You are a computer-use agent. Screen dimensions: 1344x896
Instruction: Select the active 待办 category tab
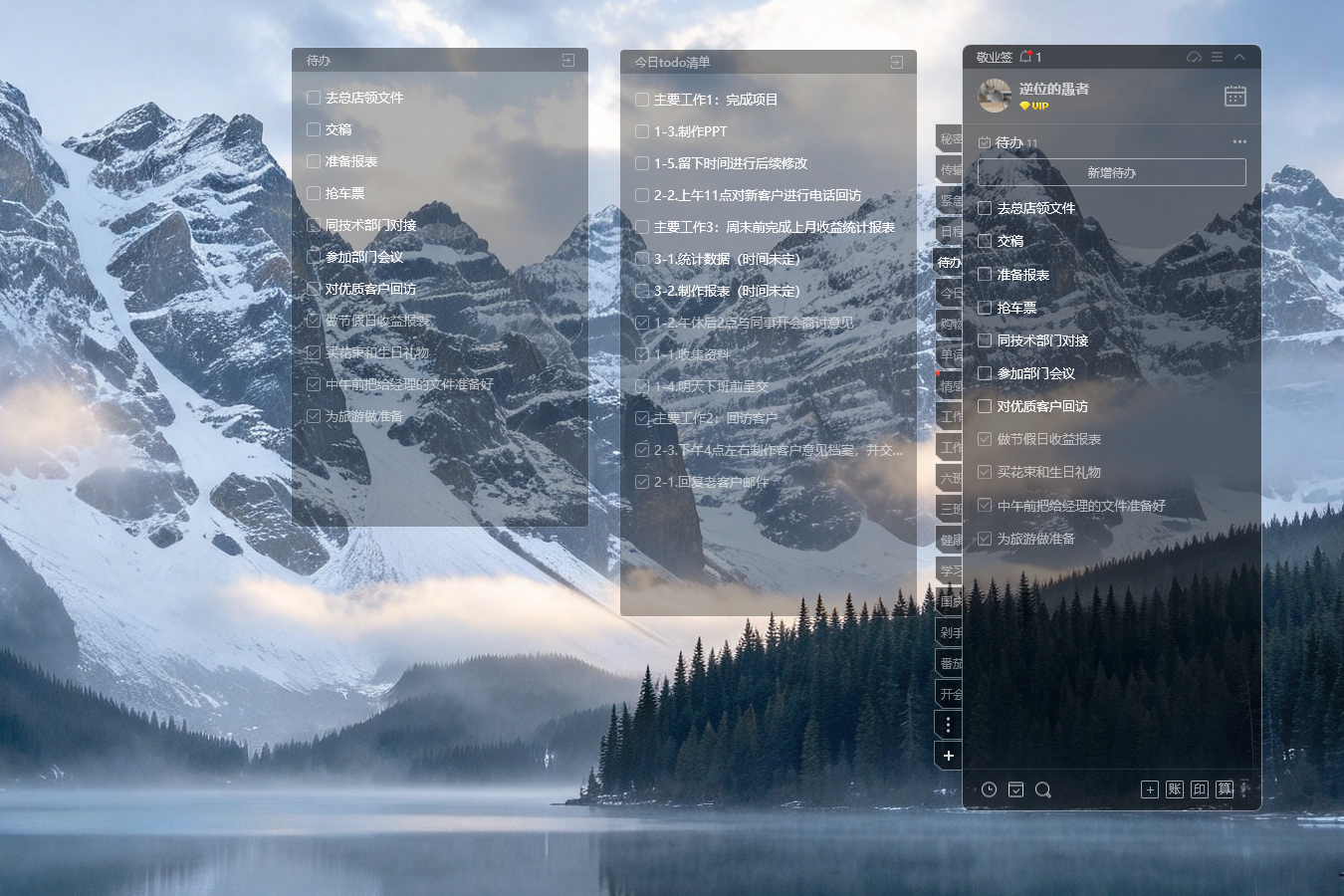coord(949,262)
